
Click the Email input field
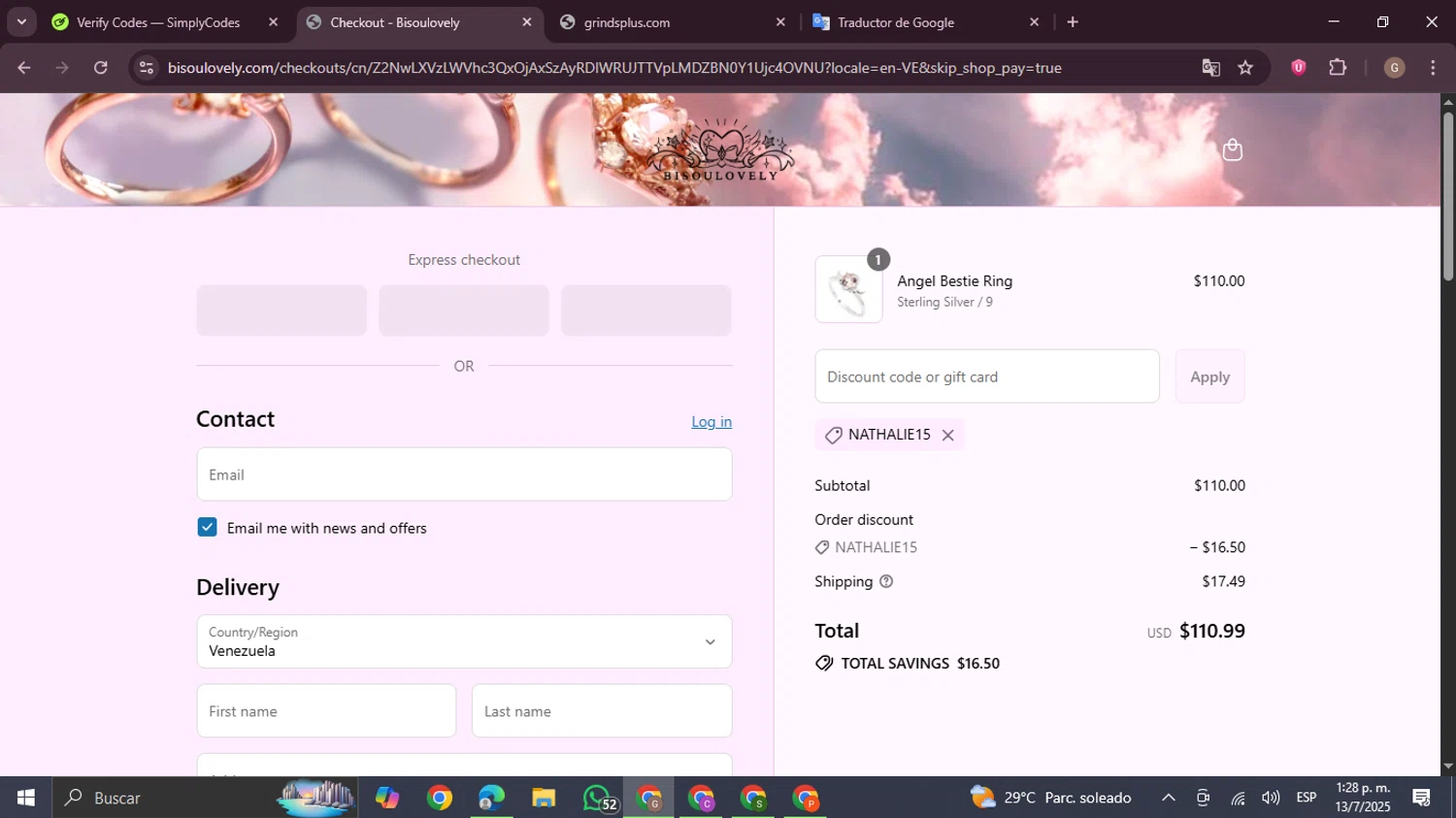(464, 474)
